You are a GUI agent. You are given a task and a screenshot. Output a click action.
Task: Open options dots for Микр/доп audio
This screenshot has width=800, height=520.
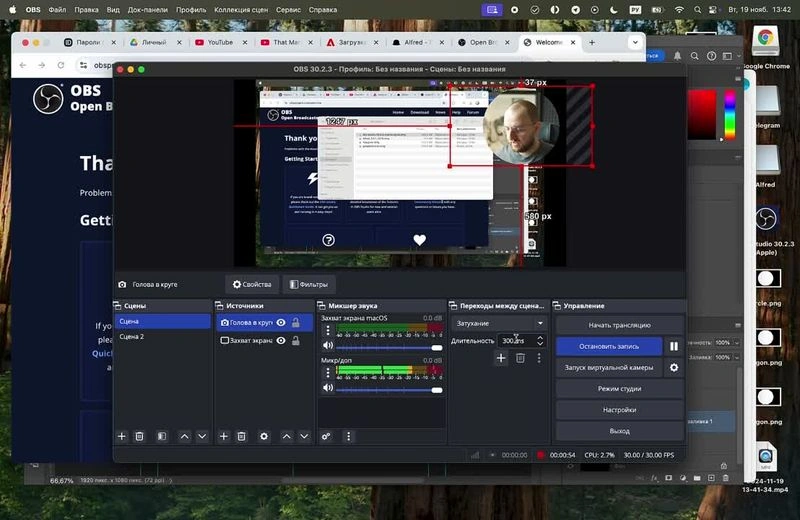[x=328, y=373]
